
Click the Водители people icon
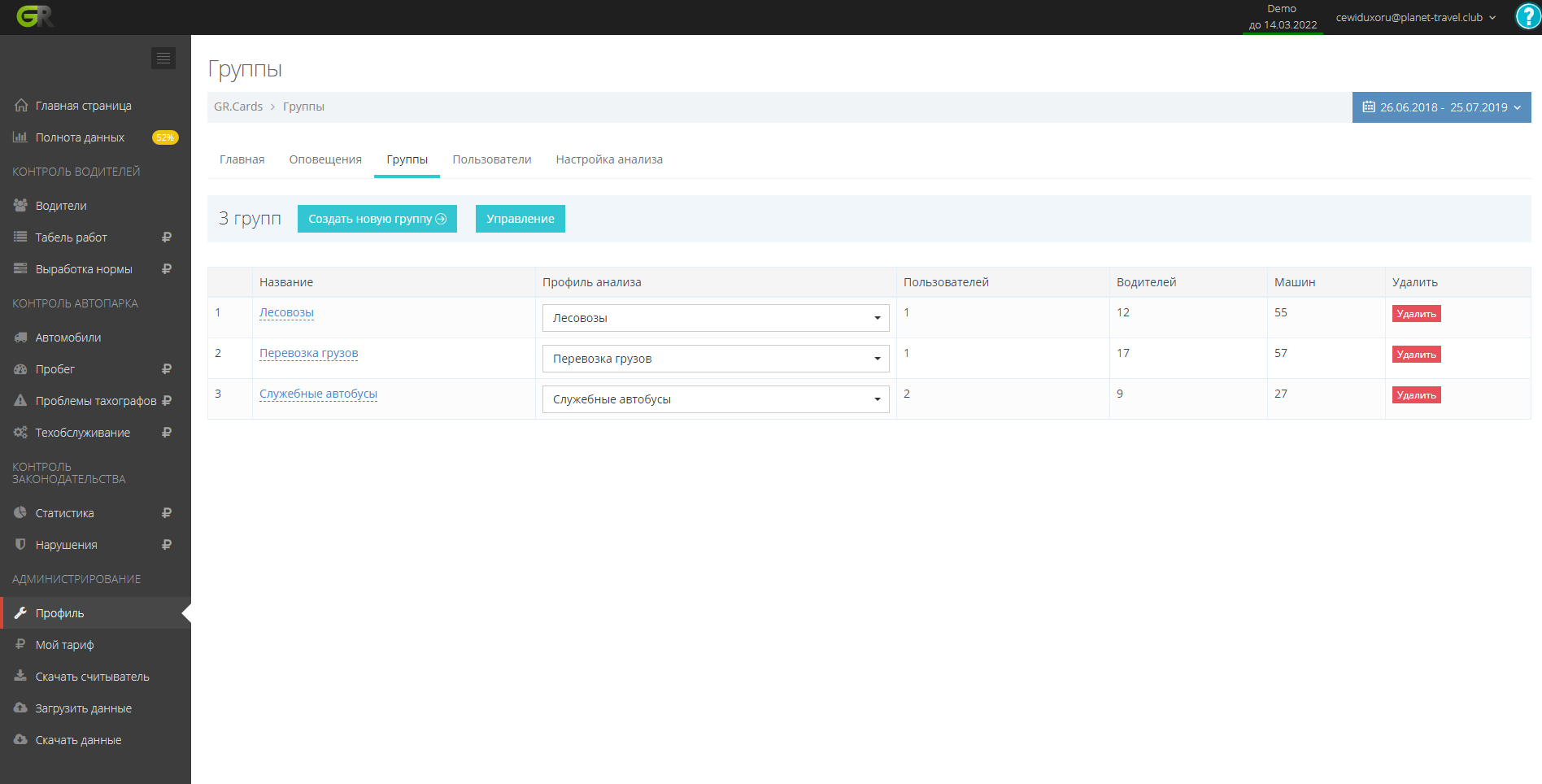(x=20, y=206)
